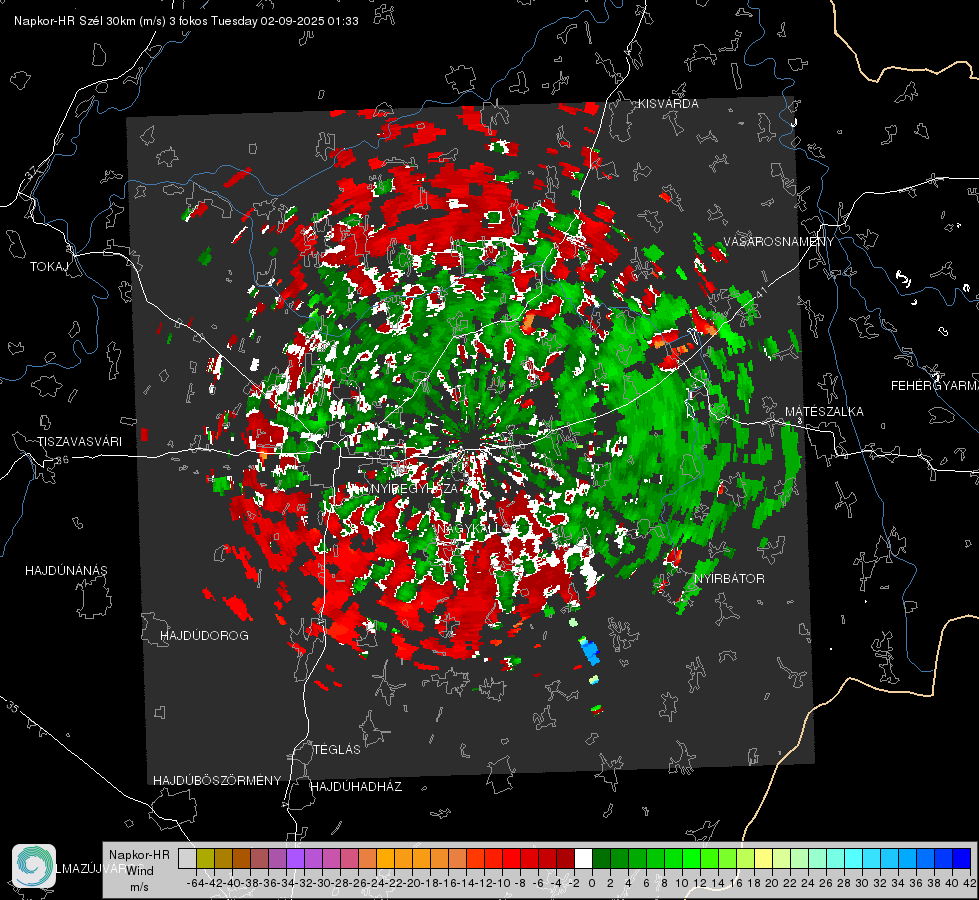Select the violet swatch between -34 and -32
Screen dimensions: 979x900
click(x=295, y=859)
